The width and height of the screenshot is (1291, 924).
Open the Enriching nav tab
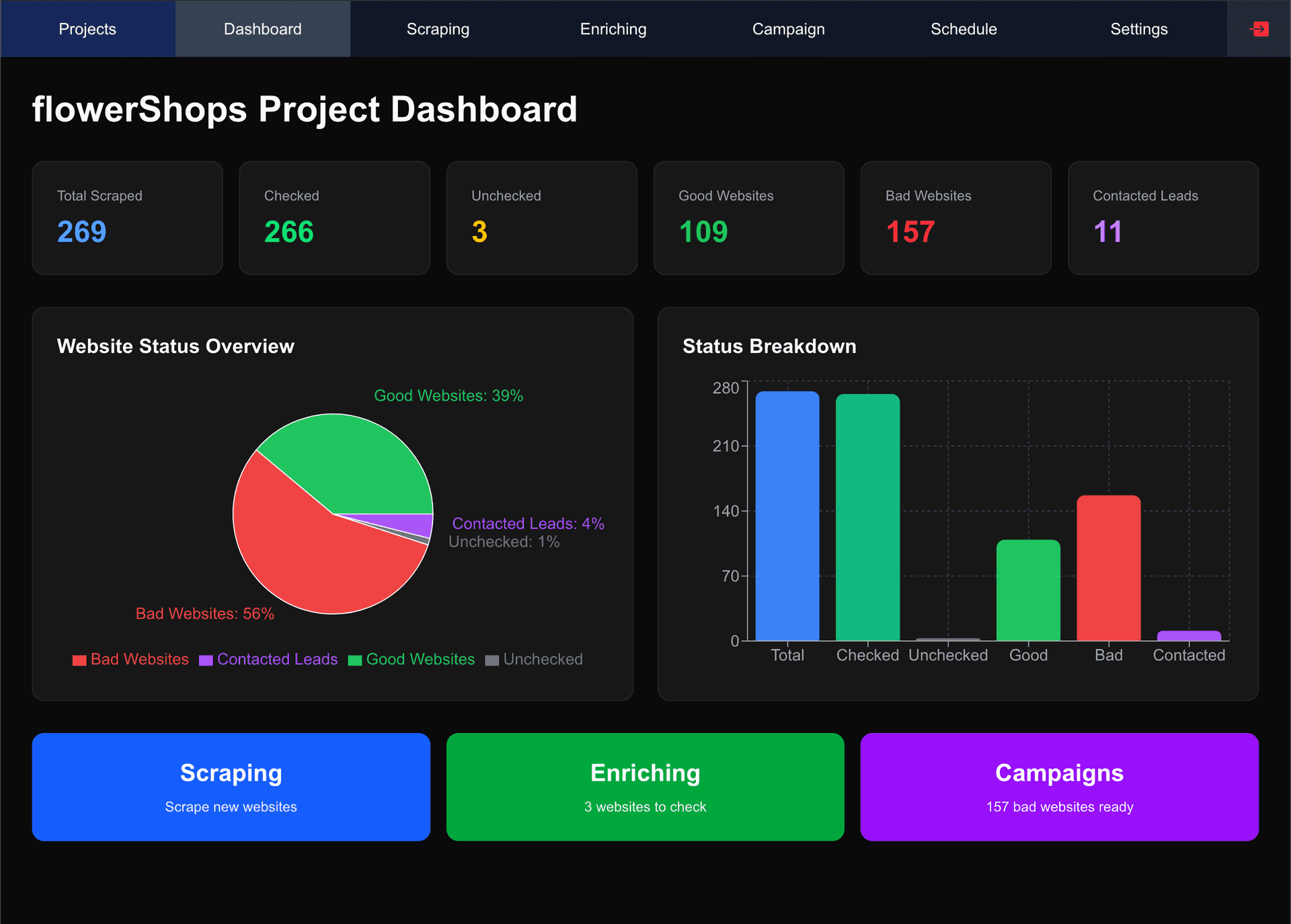point(613,29)
